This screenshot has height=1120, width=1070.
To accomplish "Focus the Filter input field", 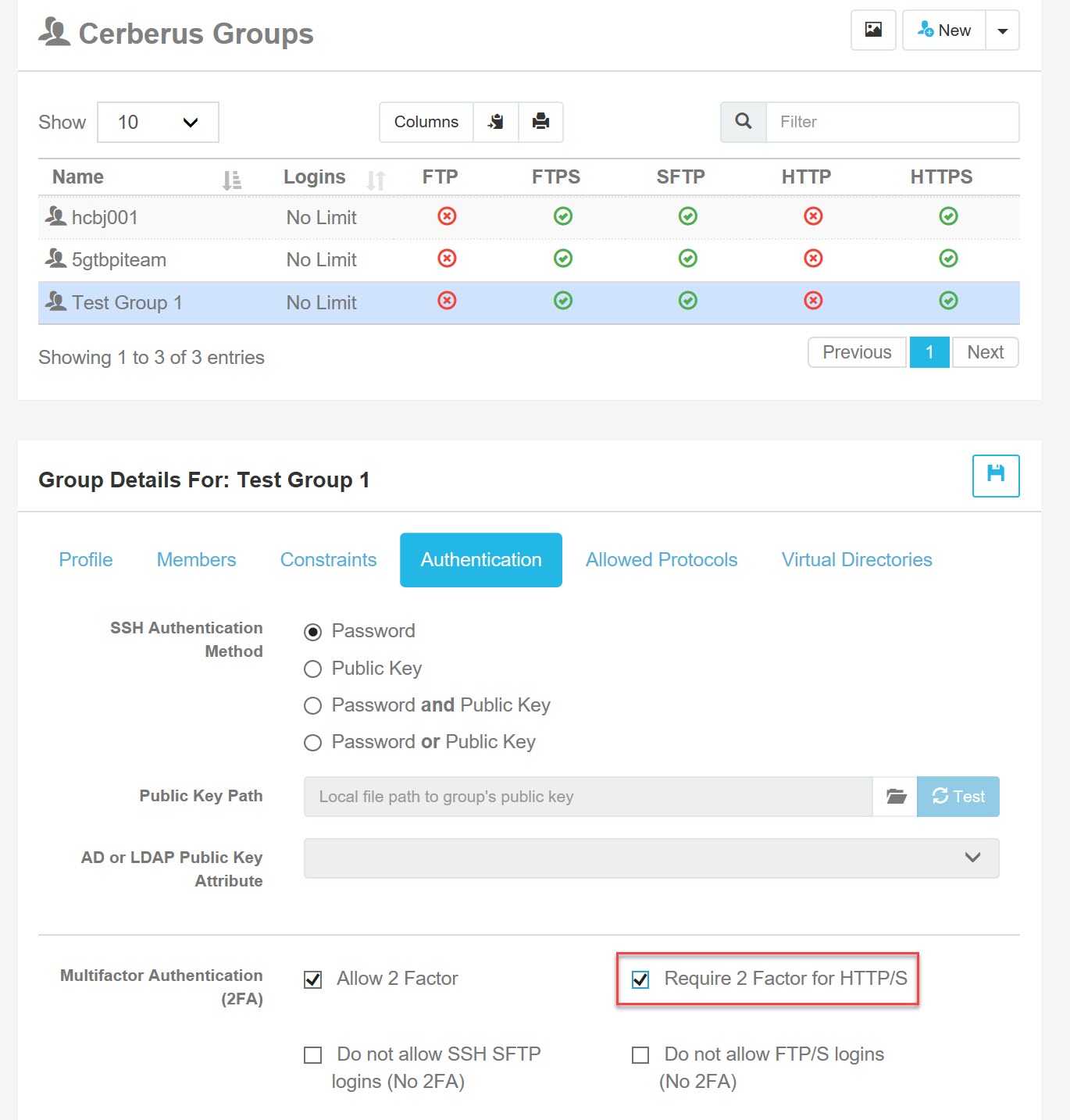I will [893, 122].
